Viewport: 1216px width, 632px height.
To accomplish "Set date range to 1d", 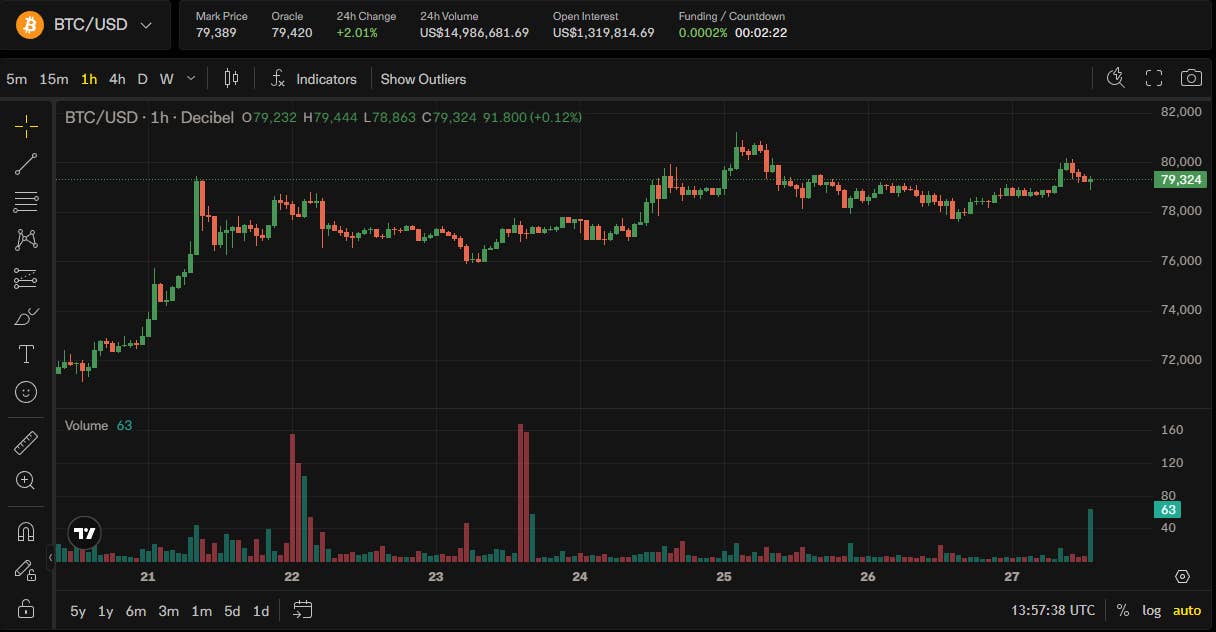I will (261, 610).
